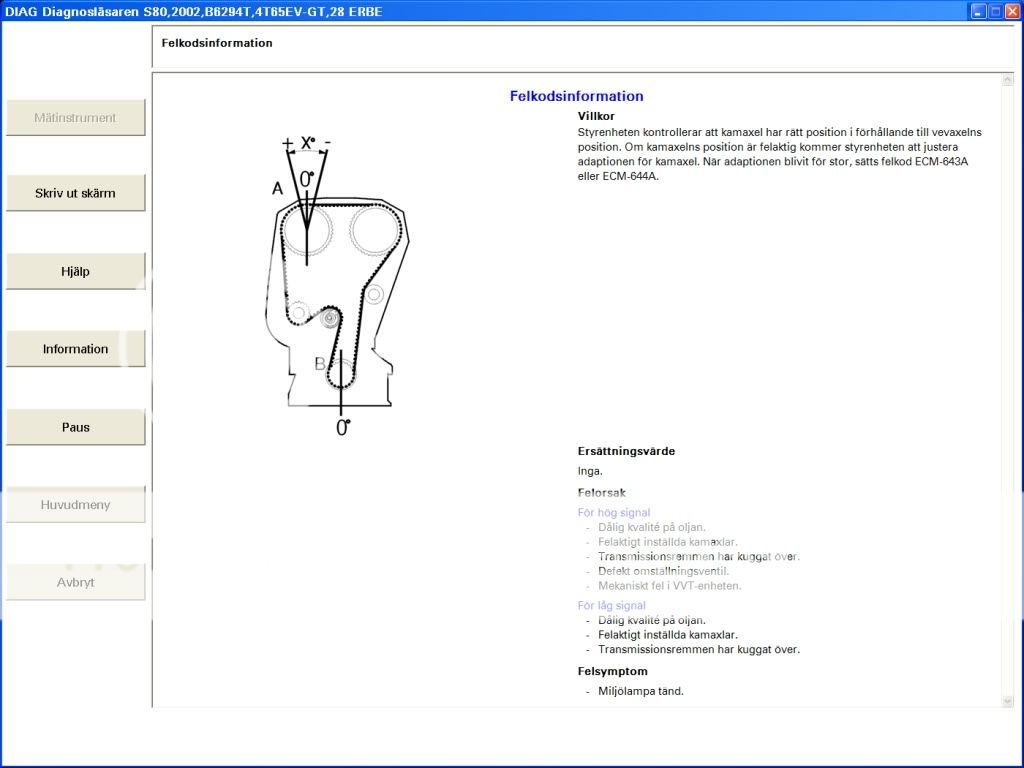Return to Huvudmeny
This screenshot has width=1024, height=768.
point(75,505)
